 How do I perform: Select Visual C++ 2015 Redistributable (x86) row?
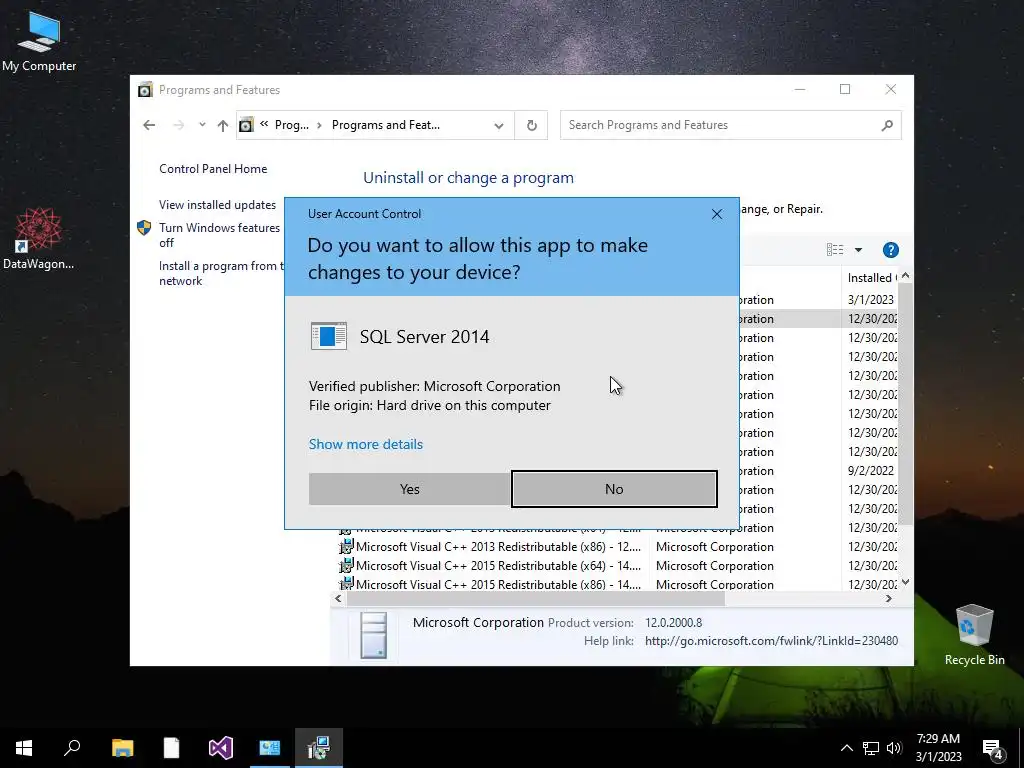[x=498, y=584]
